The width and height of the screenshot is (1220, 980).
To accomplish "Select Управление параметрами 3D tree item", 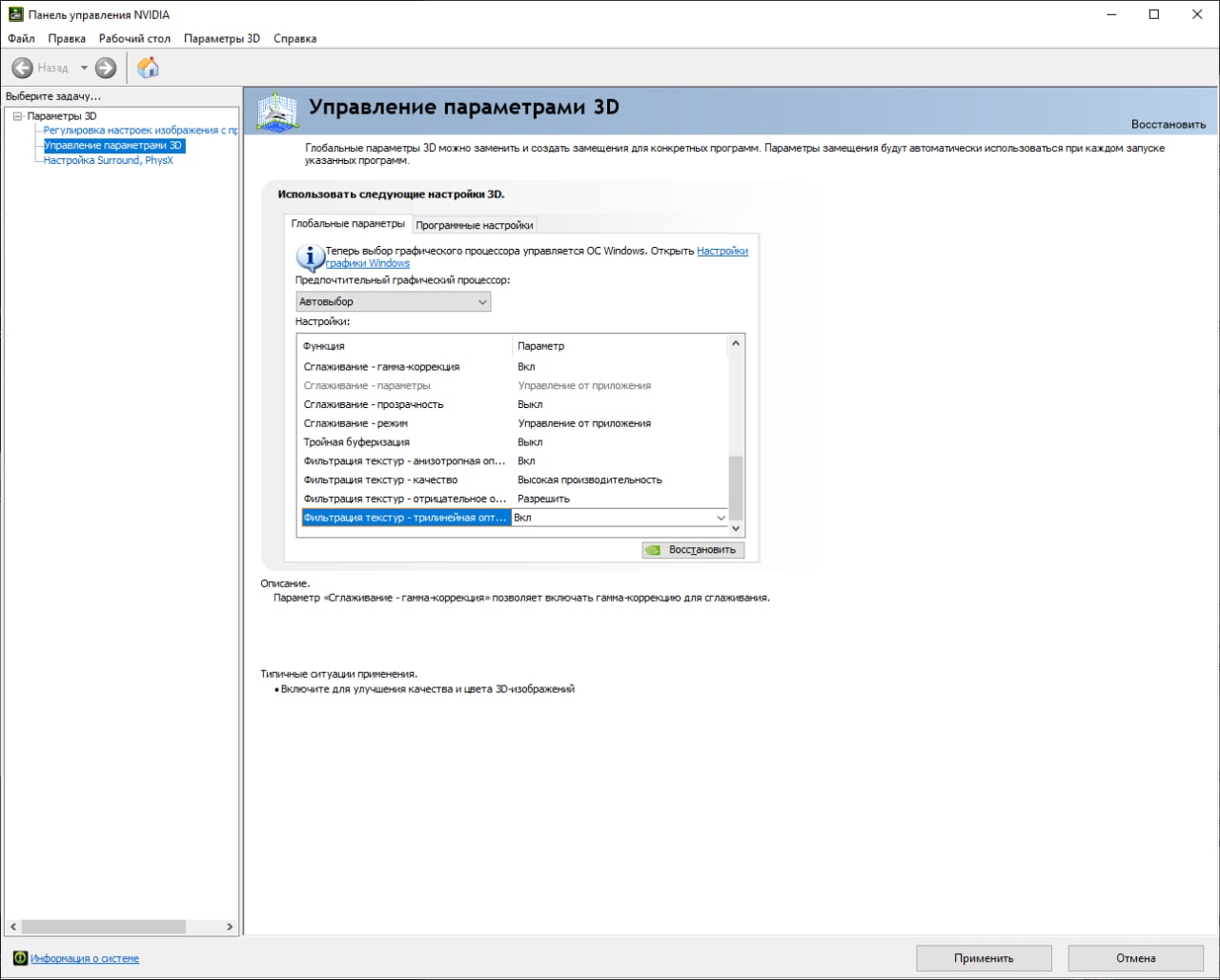I will (x=113, y=146).
